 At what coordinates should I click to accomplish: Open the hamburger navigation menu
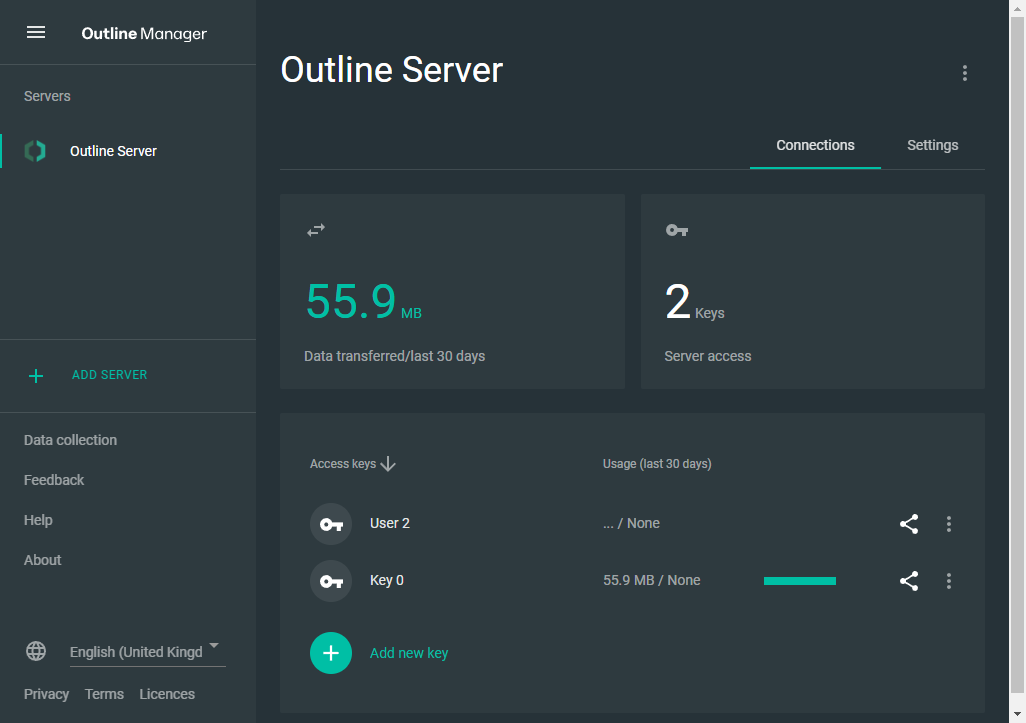pos(36,32)
